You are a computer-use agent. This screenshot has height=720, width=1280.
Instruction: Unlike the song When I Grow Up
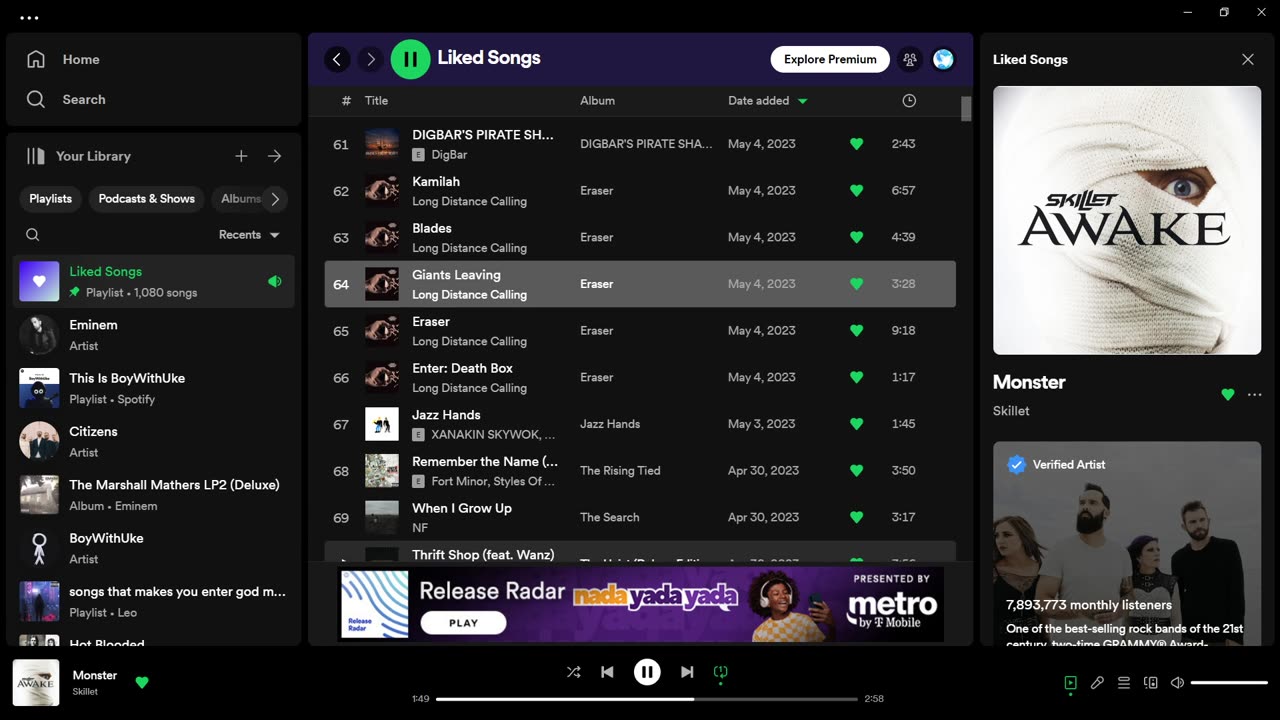pos(856,517)
